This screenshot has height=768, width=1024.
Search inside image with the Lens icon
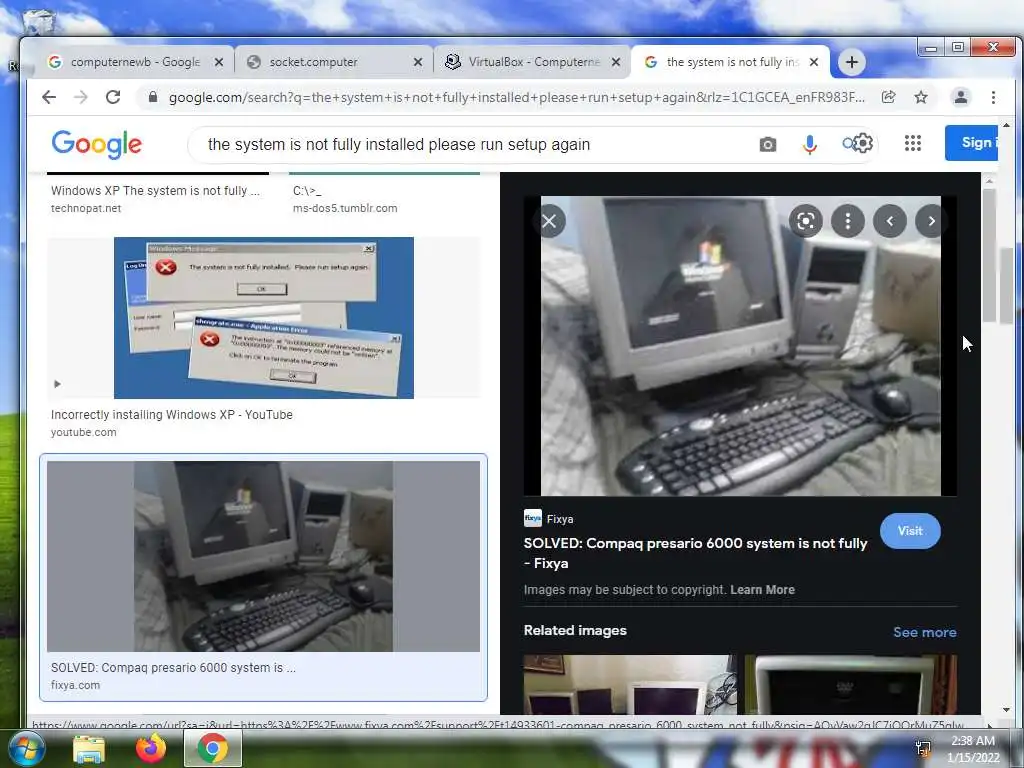tap(806, 221)
